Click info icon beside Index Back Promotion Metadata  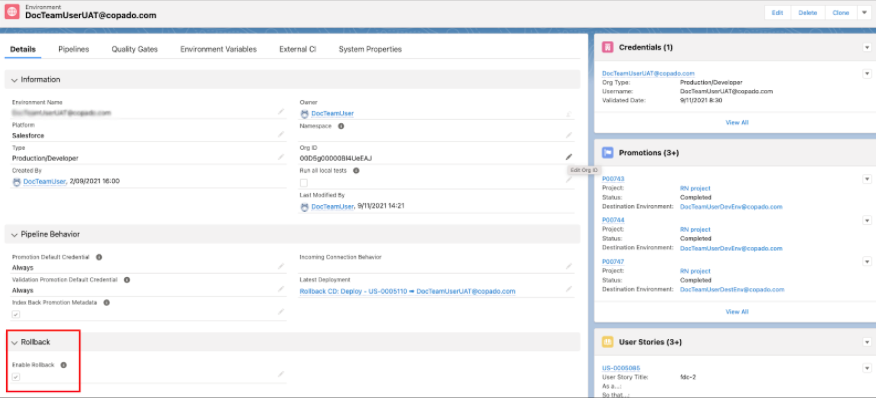pos(106,302)
